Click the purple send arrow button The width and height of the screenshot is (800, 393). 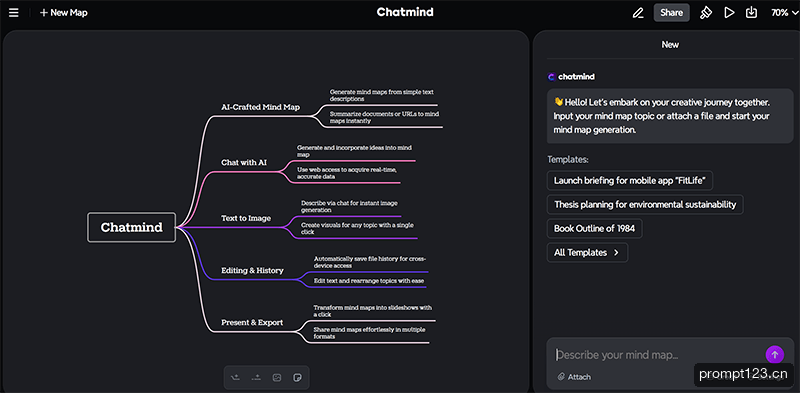point(774,354)
